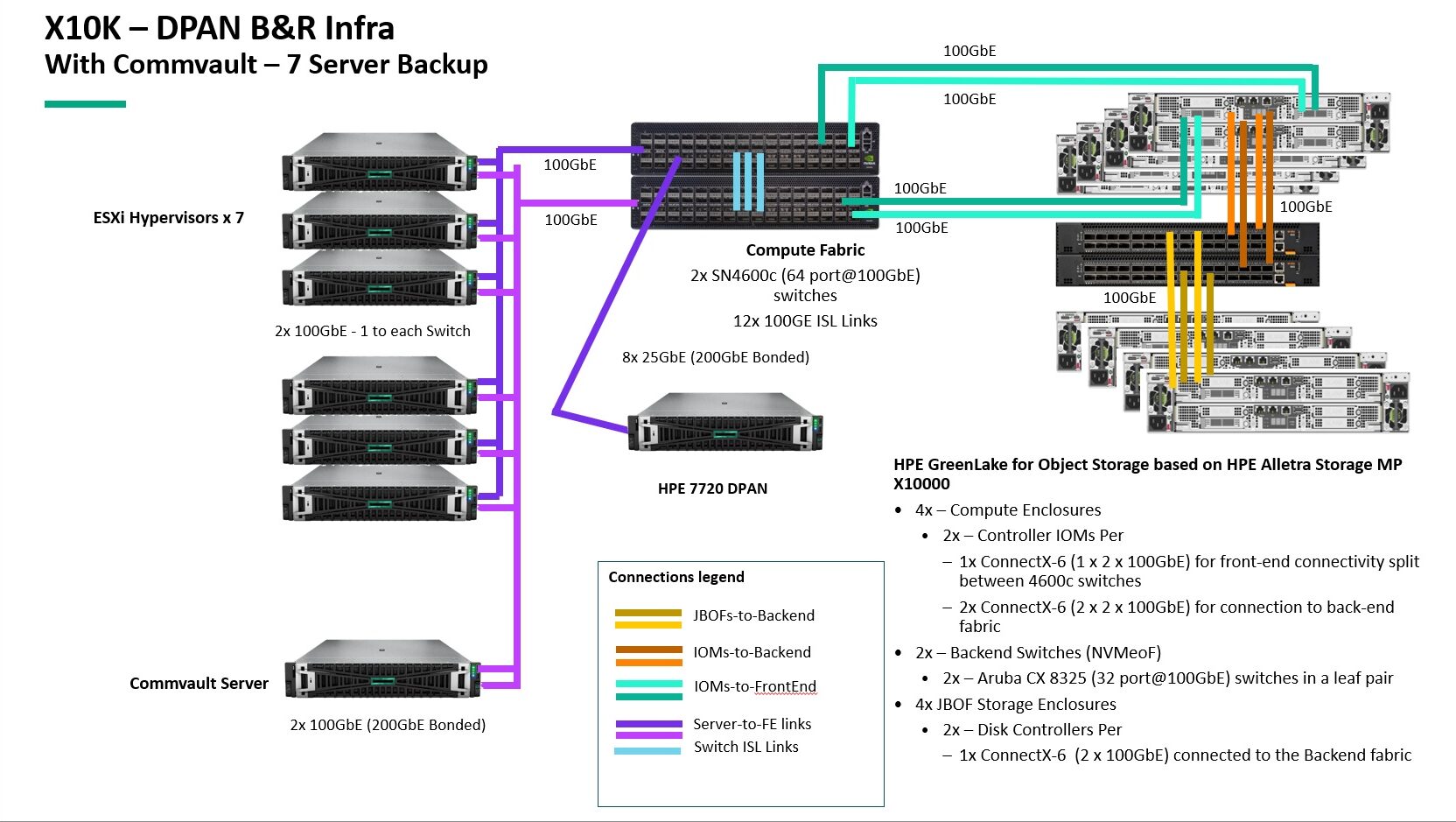This screenshot has width=1456, height=822.
Task: Click the topmost ESXi hypervisor server
Action: coord(379,162)
